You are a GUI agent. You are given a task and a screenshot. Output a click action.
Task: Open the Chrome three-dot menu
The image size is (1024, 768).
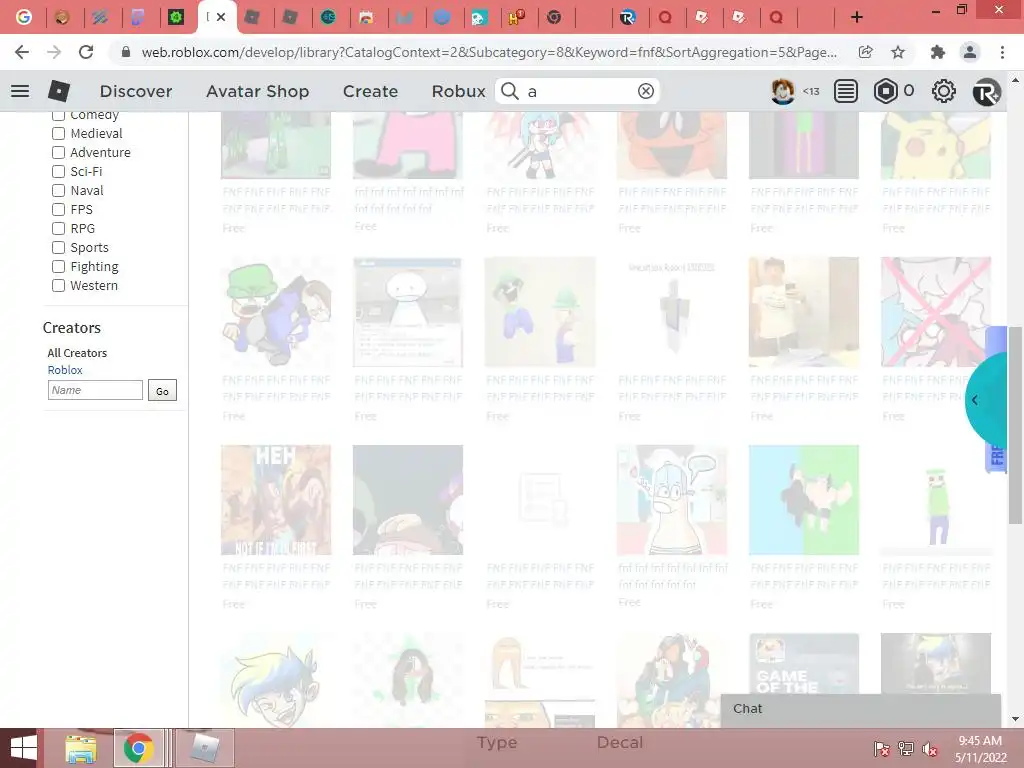point(1002,52)
